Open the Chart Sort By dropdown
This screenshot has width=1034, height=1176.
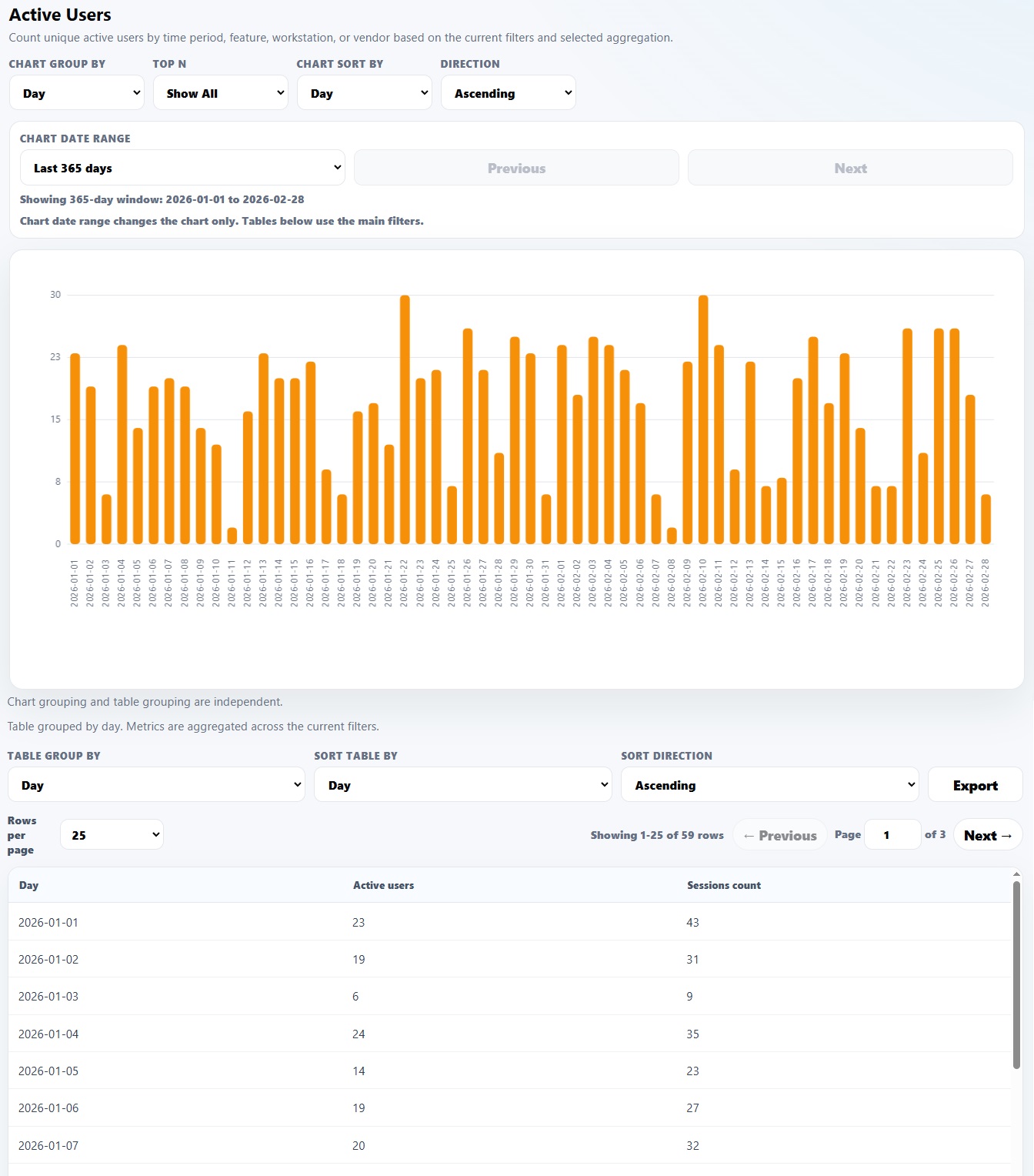click(364, 93)
